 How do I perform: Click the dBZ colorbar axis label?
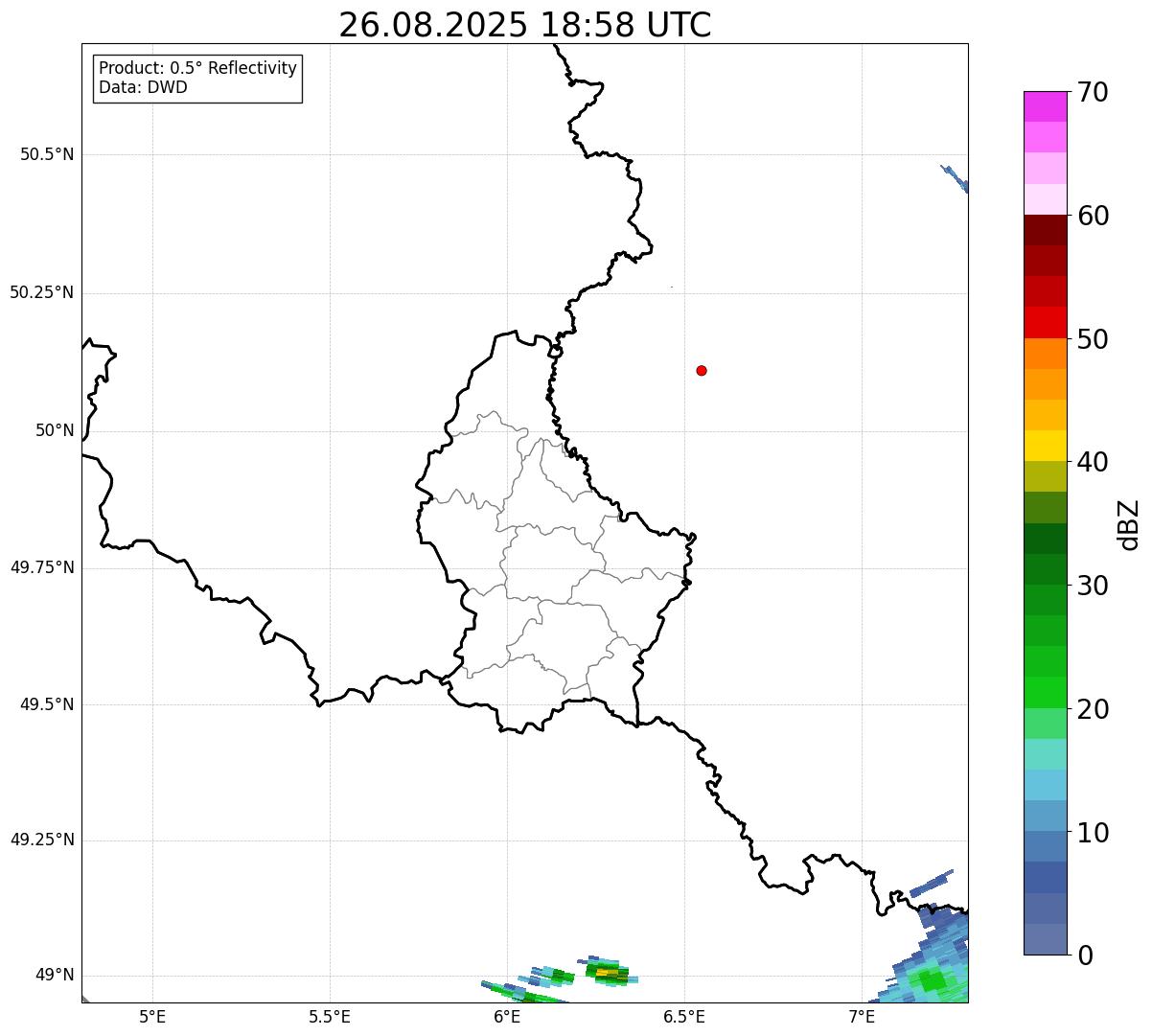(1130, 524)
